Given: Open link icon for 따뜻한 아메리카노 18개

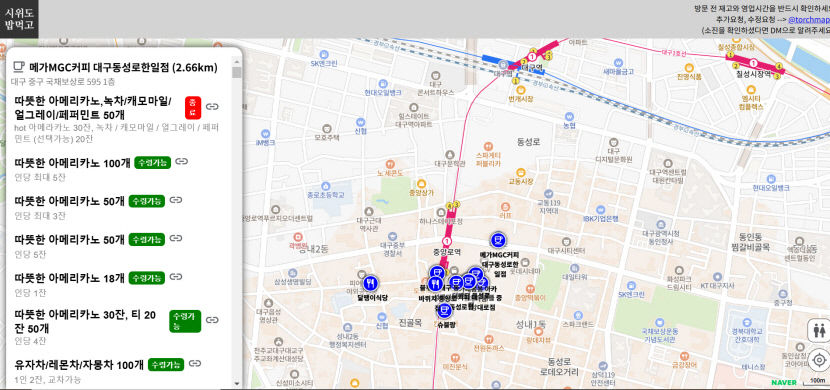Looking at the screenshot, I should pyautogui.click(x=176, y=277).
